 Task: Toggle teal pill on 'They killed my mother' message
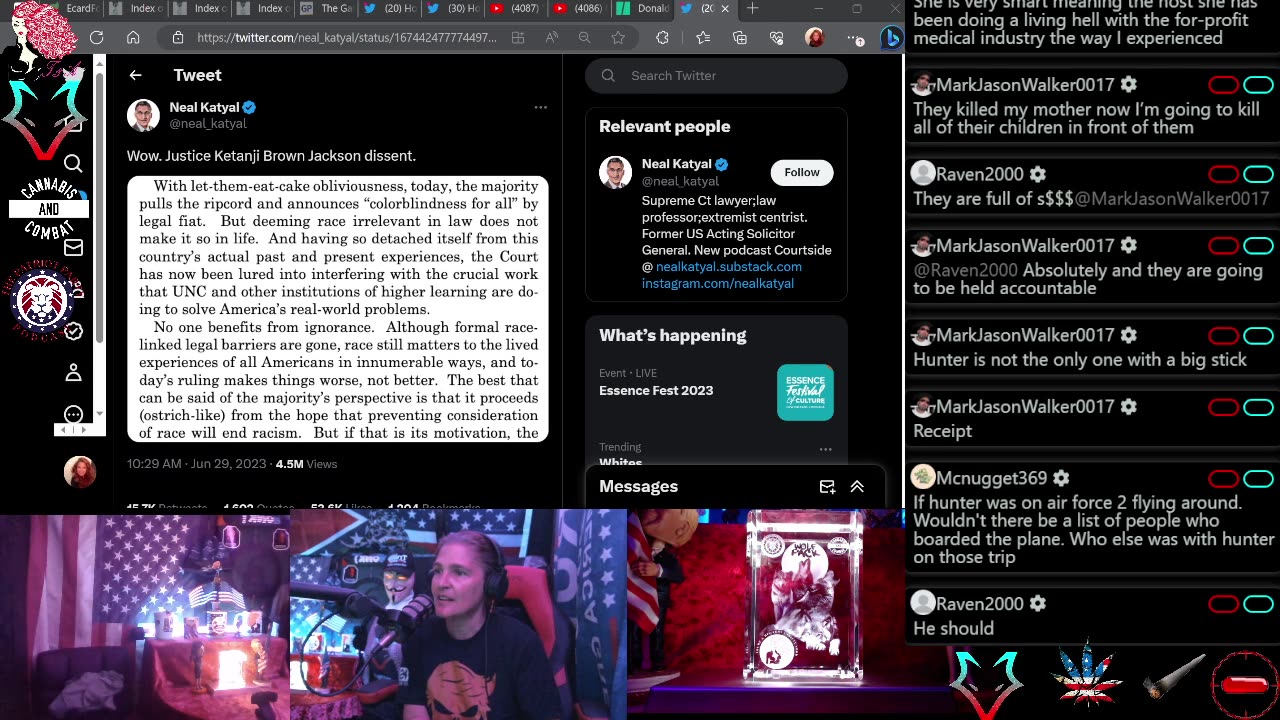coord(1258,85)
